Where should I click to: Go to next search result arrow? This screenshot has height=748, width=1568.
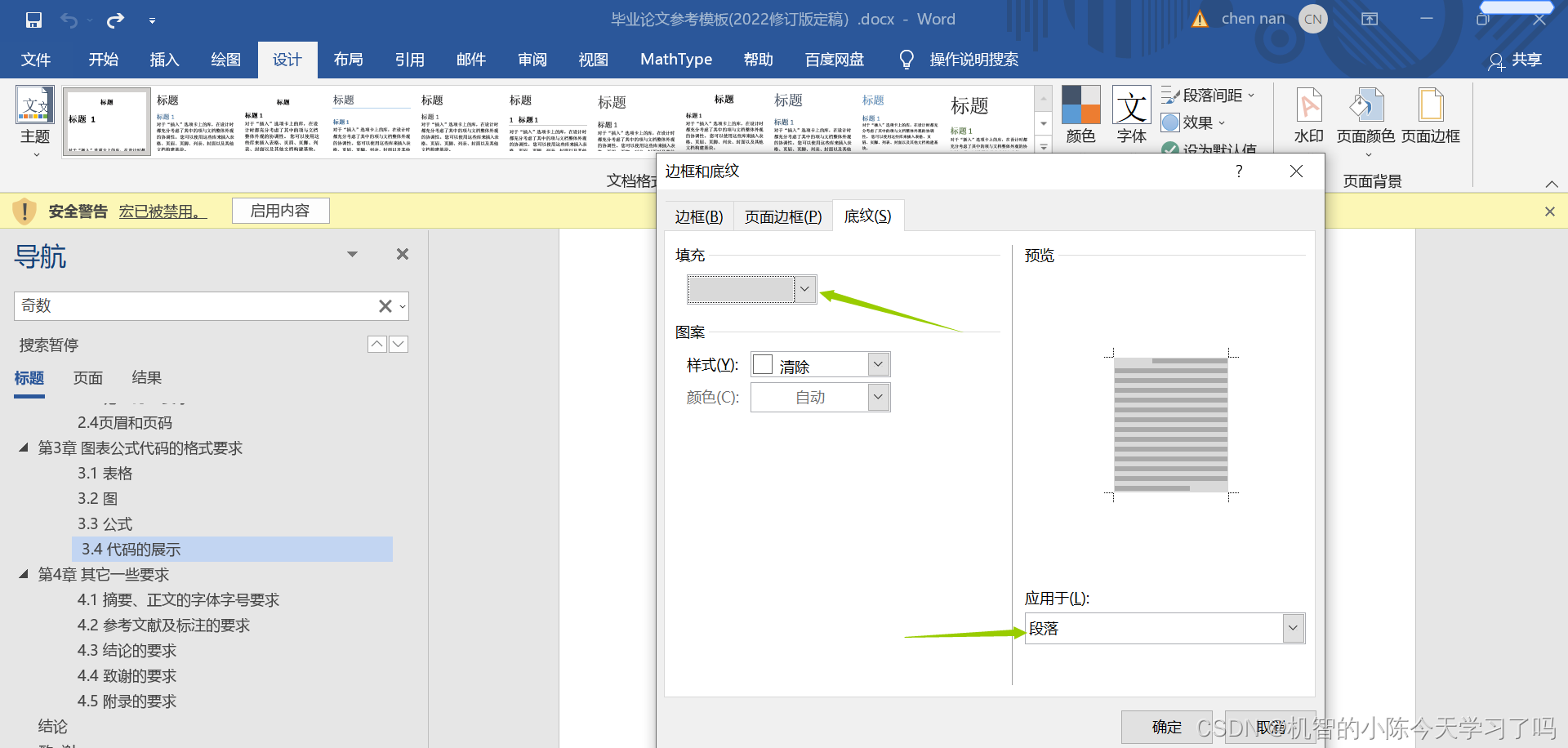tap(399, 345)
